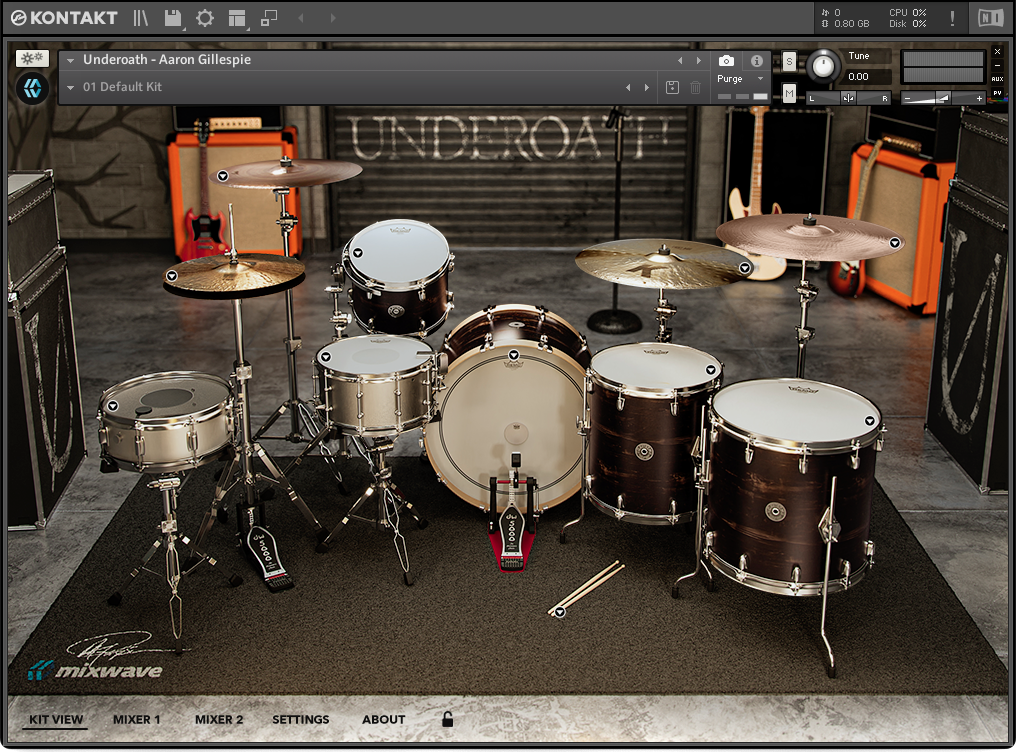The width and height of the screenshot is (1016, 752).
Task: Open the Kontakt file browser sidebar
Action: pos(141,17)
